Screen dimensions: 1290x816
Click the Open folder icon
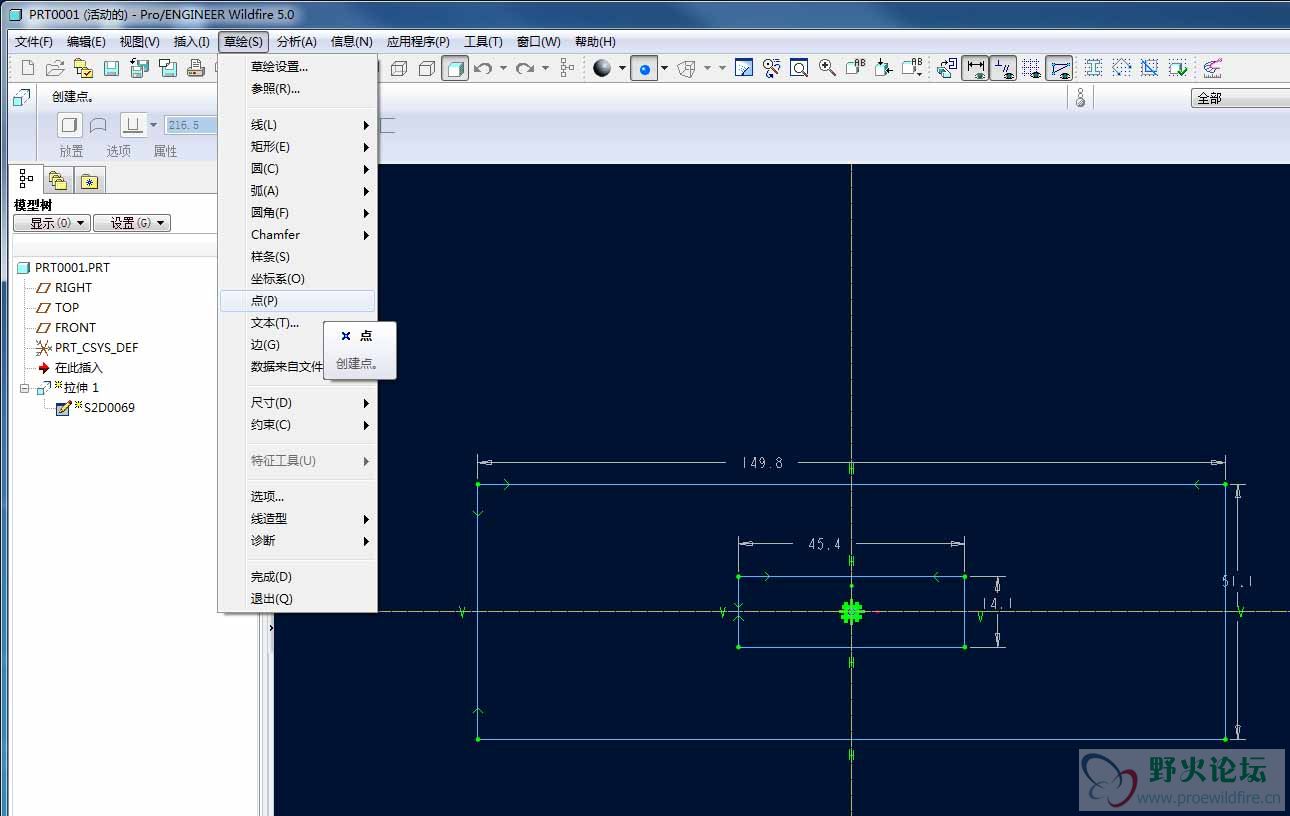[56, 68]
